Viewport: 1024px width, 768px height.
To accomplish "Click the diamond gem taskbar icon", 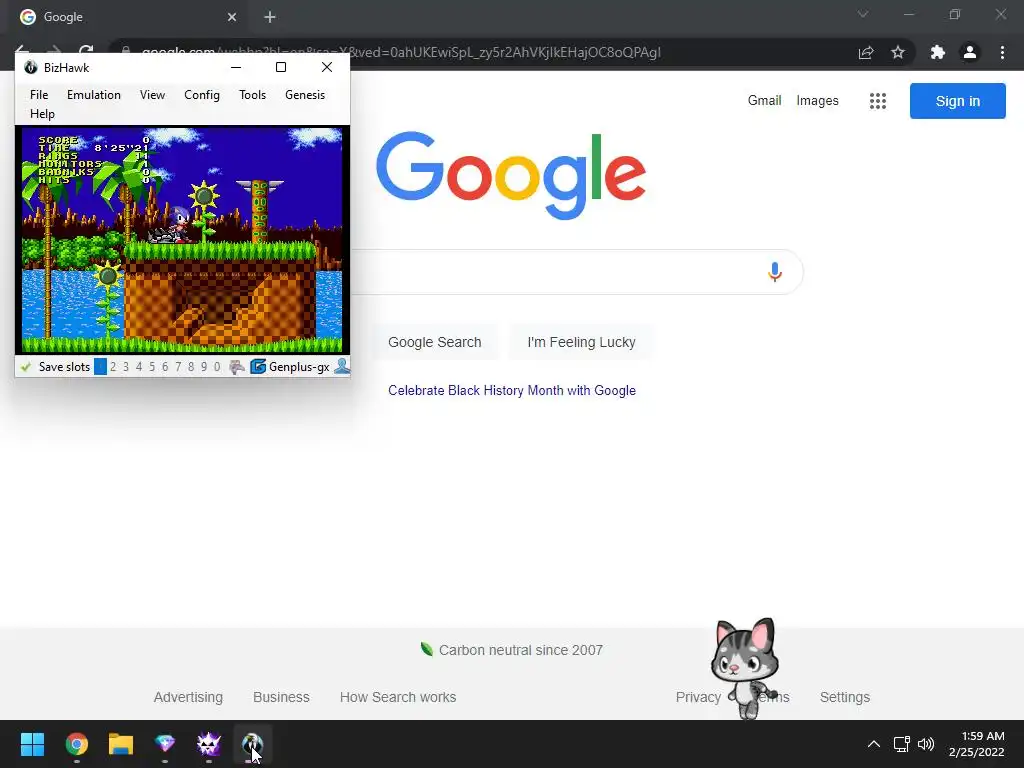I will coord(165,744).
